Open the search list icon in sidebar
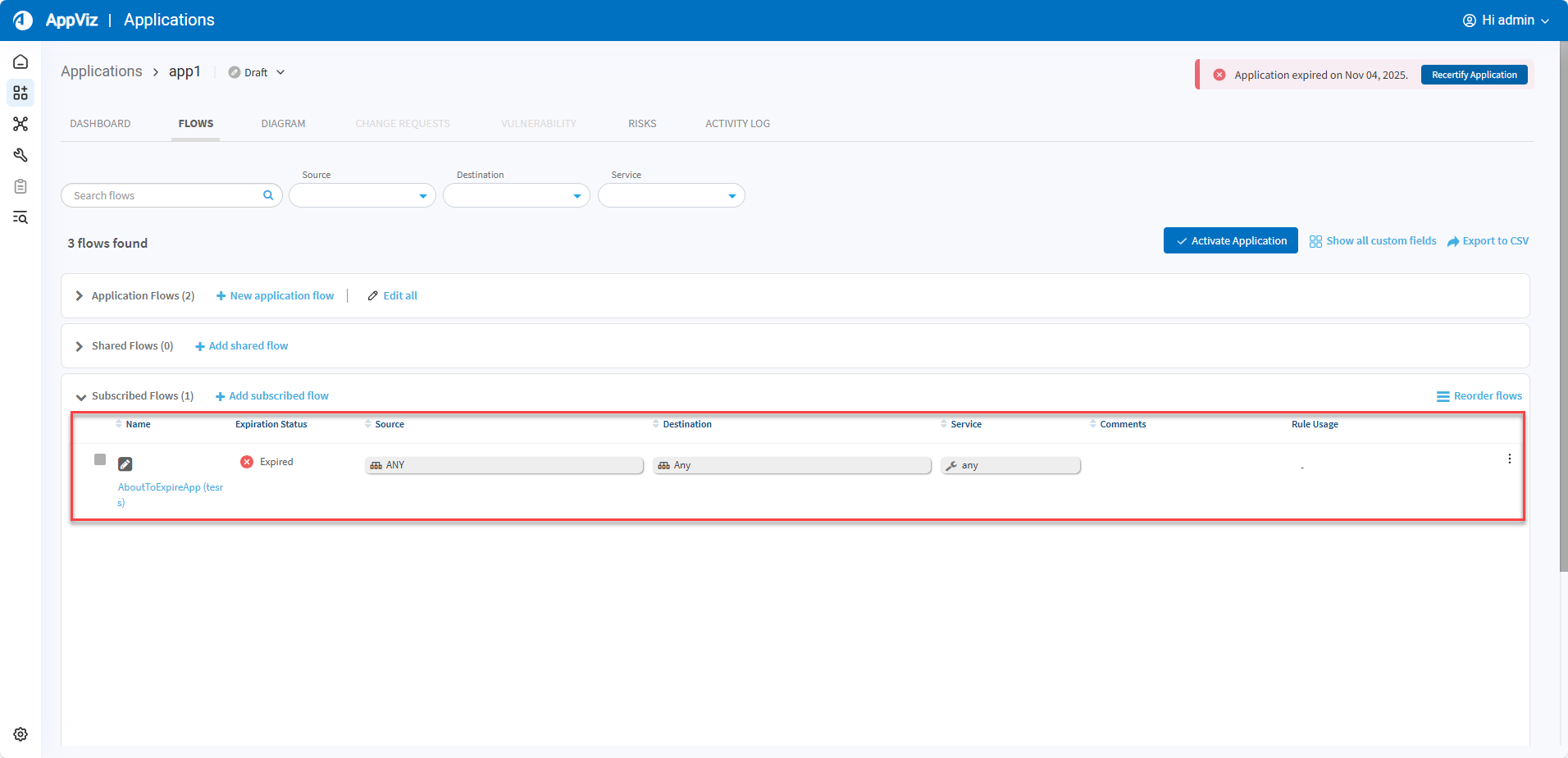 tap(21, 217)
